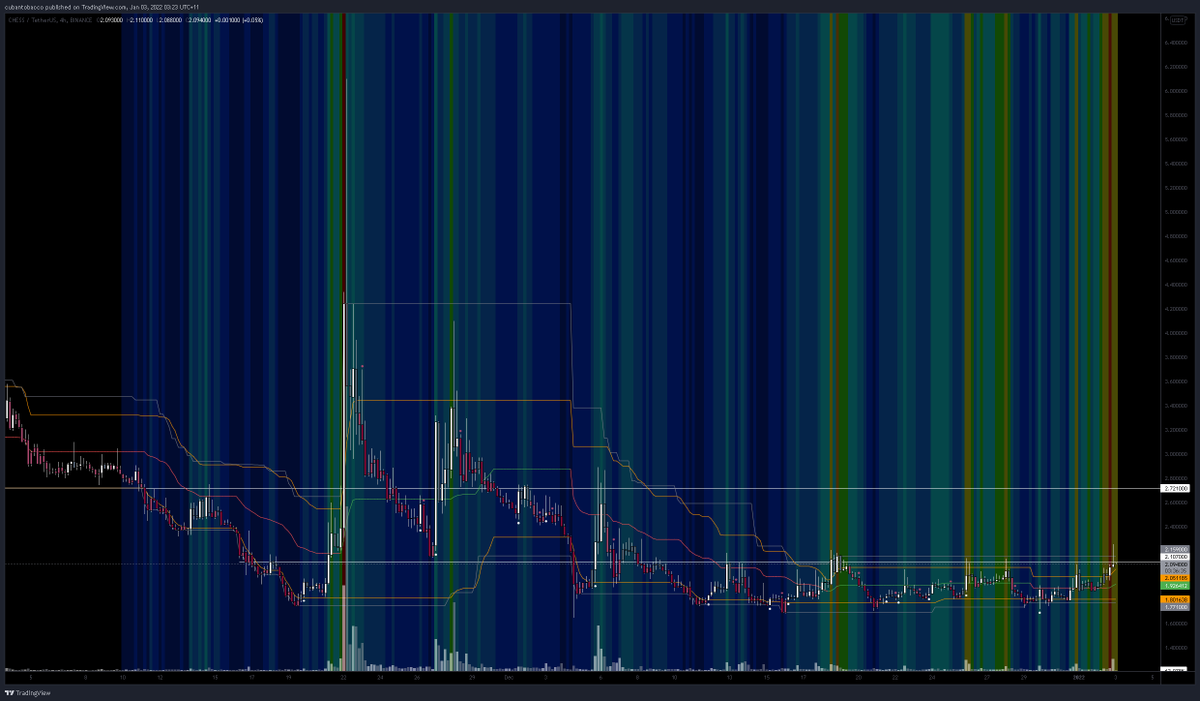Select the gray 2.159000 price label
Screen dimensions: 1200x701
click(1175, 549)
